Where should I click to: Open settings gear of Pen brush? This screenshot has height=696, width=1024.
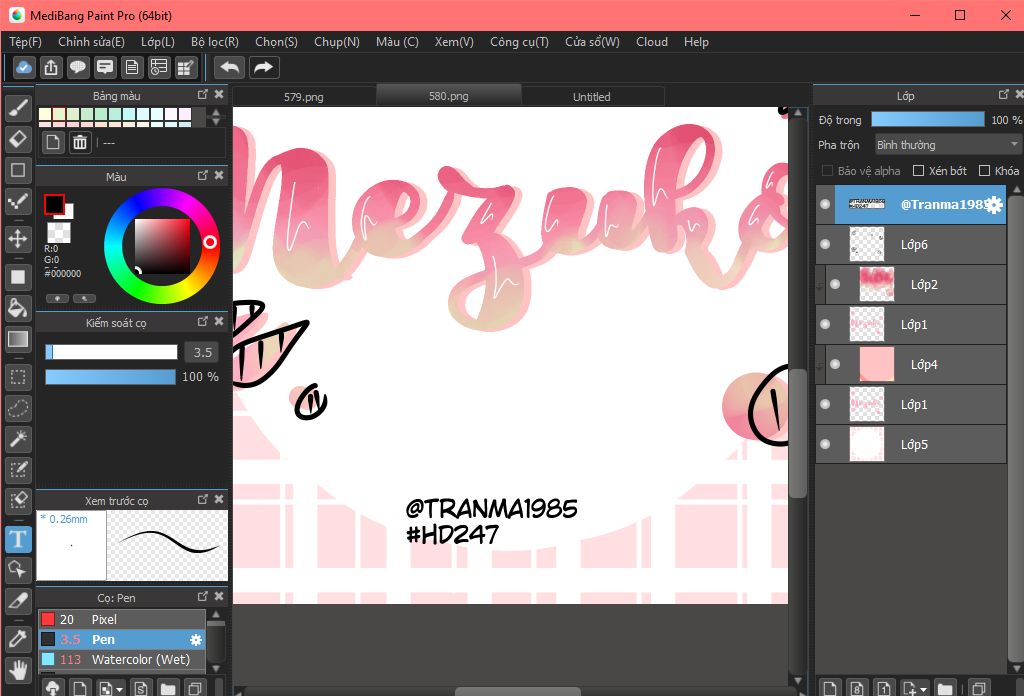pyautogui.click(x=195, y=640)
